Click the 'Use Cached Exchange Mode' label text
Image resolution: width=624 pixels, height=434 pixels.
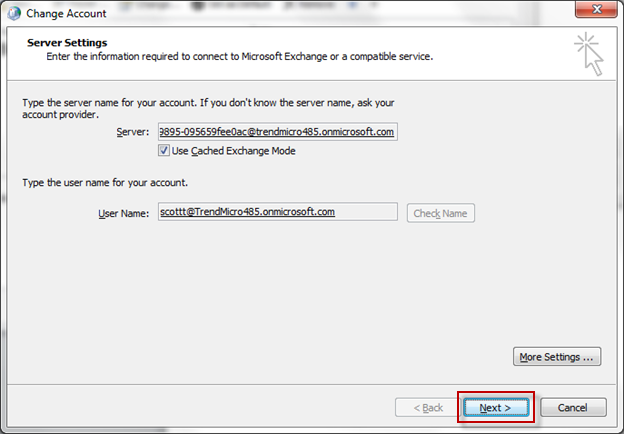(234, 151)
